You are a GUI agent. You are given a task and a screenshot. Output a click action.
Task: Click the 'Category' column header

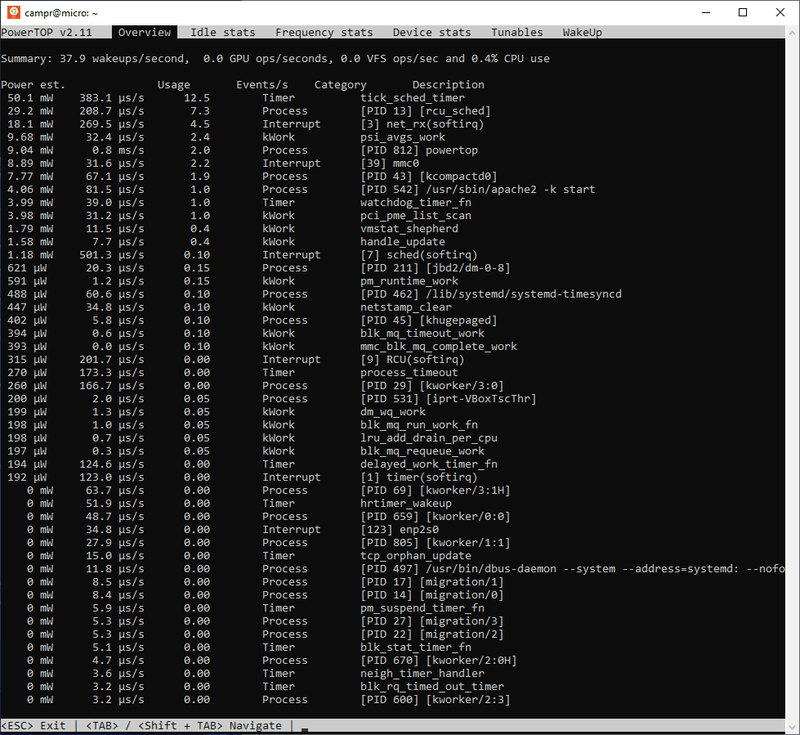pyautogui.click(x=340, y=85)
